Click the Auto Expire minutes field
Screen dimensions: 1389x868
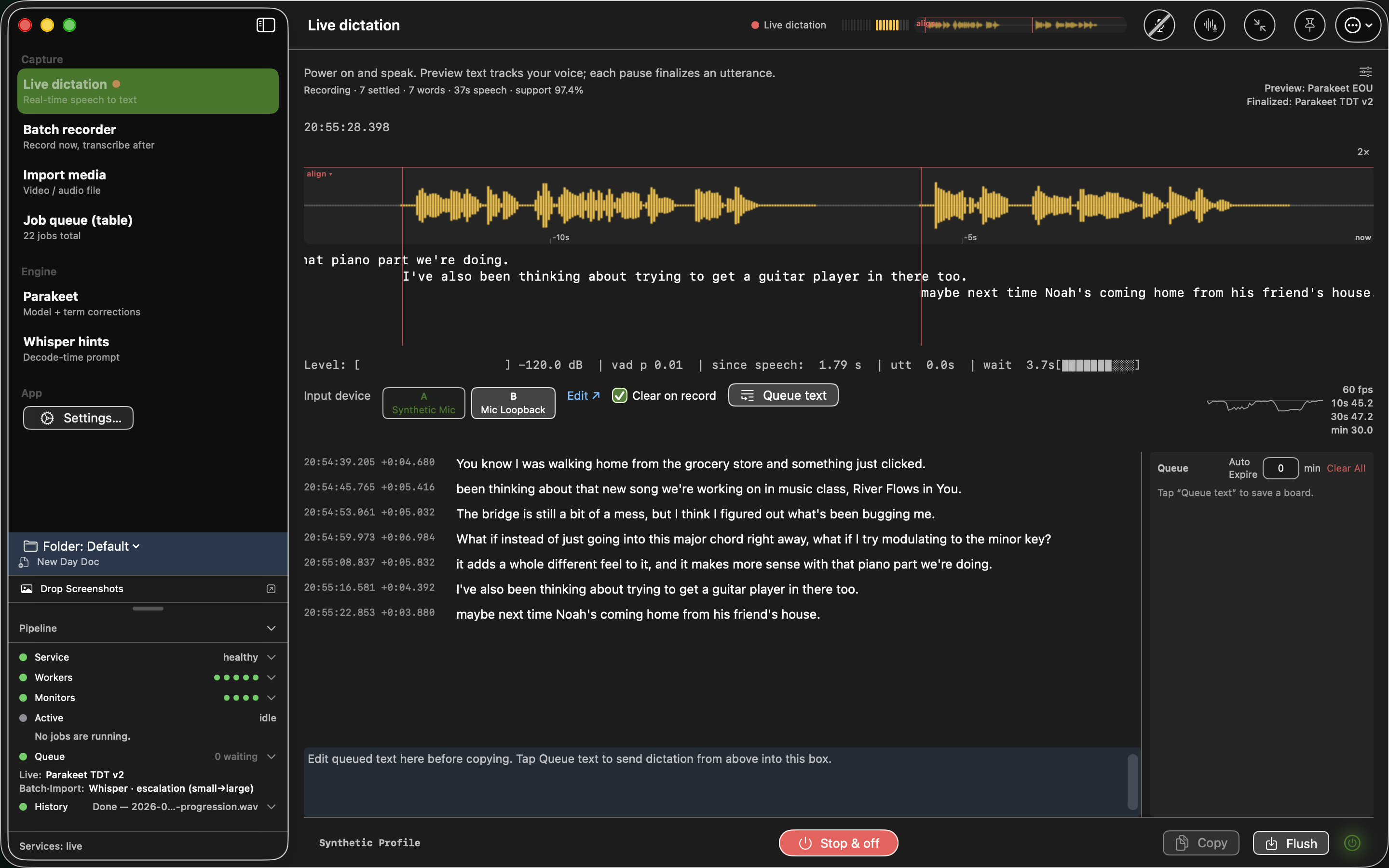click(x=1280, y=468)
